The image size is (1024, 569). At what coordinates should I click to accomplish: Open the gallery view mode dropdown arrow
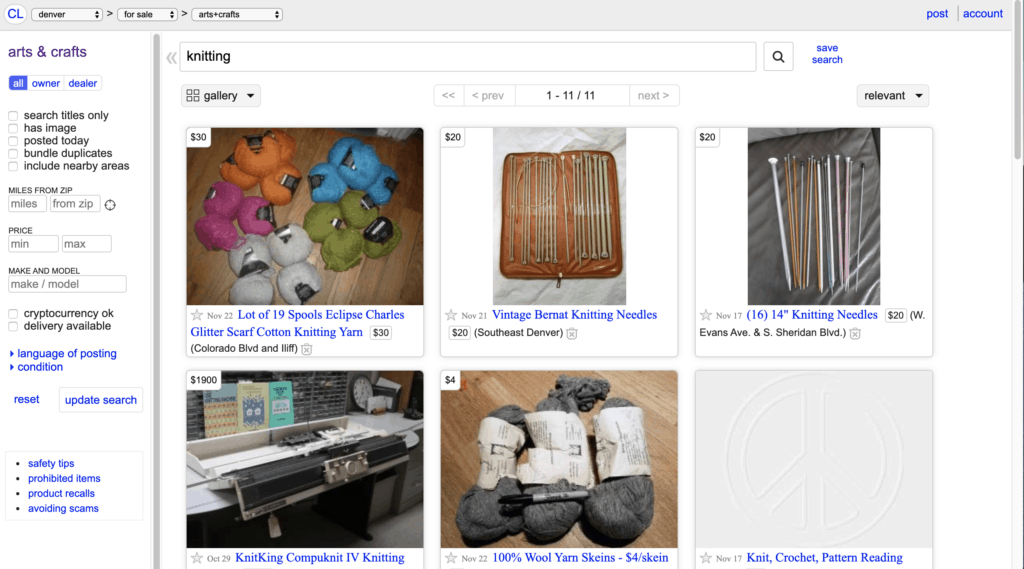tap(251, 95)
